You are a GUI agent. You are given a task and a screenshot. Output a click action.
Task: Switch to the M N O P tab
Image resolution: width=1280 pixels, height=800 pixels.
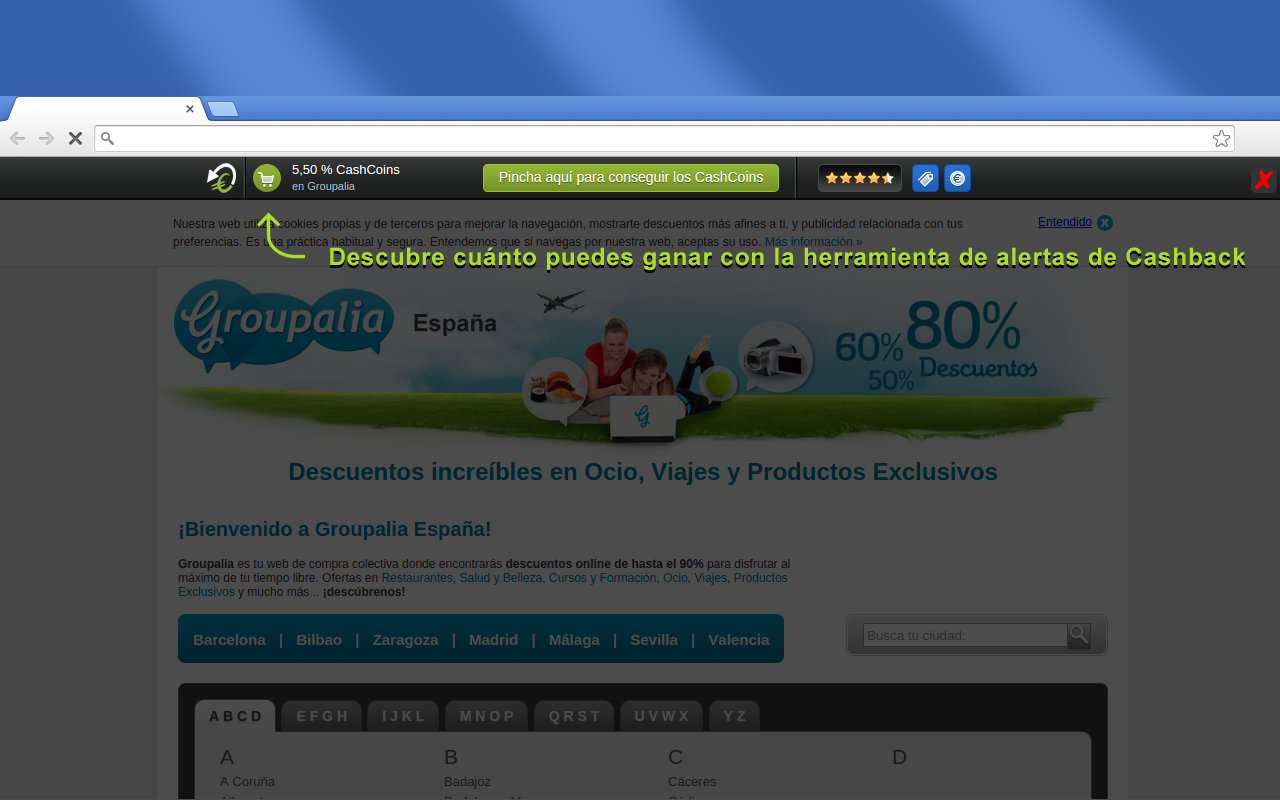coord(487,716)
